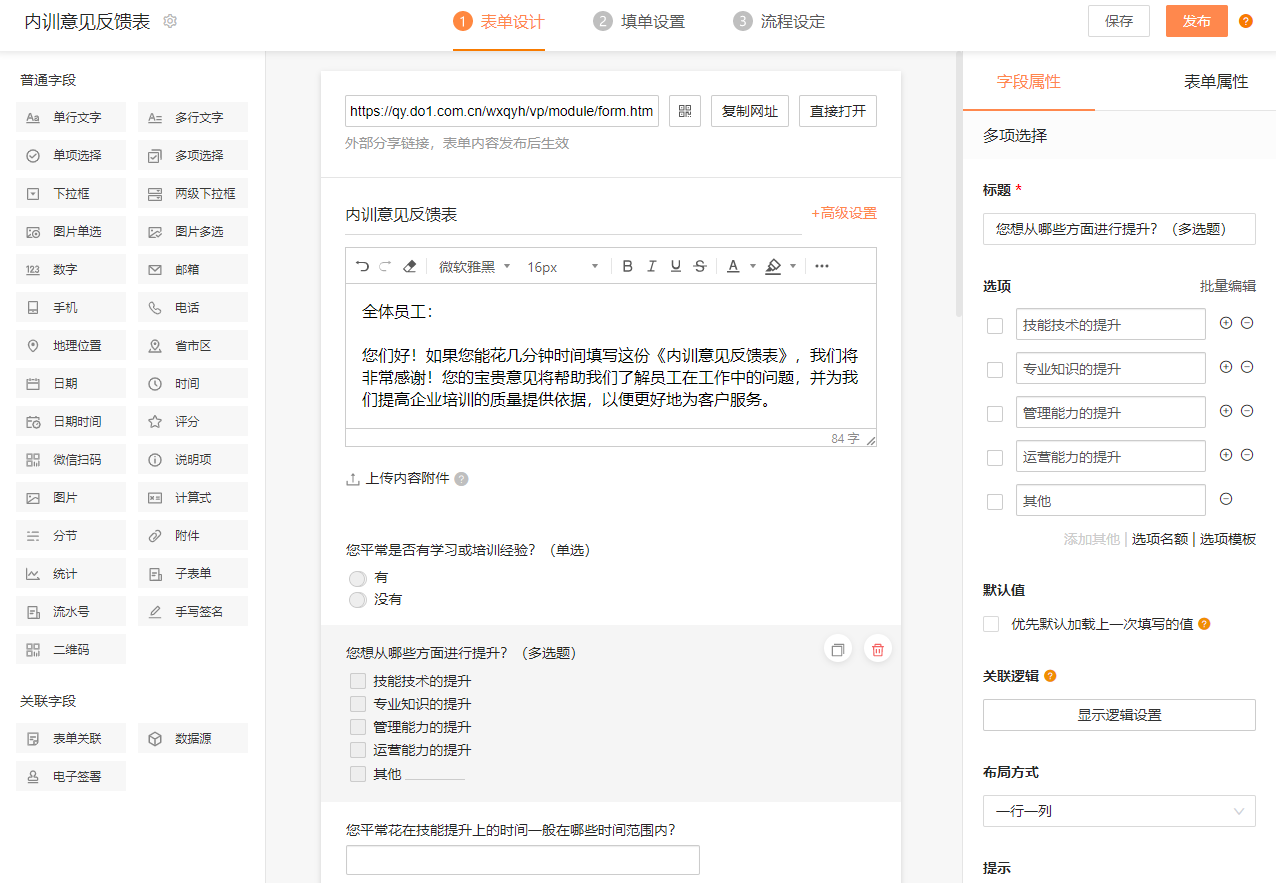The width and height of the screenshot is (1276, 883).
Task: Open the help icon next to 发布
Action: point(1246,21)
